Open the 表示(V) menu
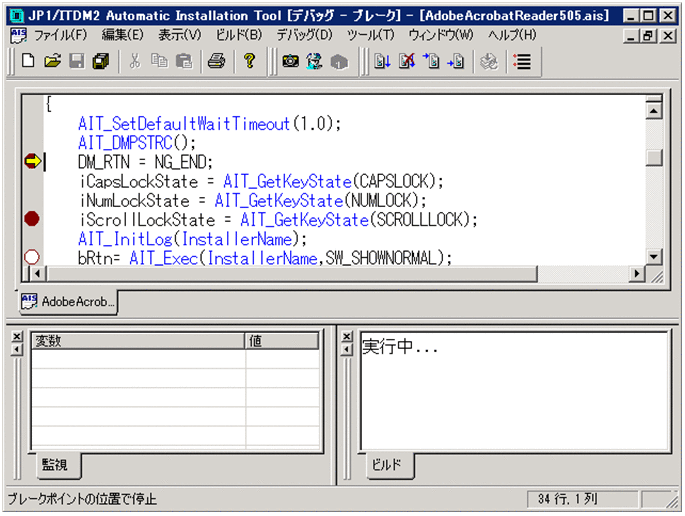 tap(180, 35)
